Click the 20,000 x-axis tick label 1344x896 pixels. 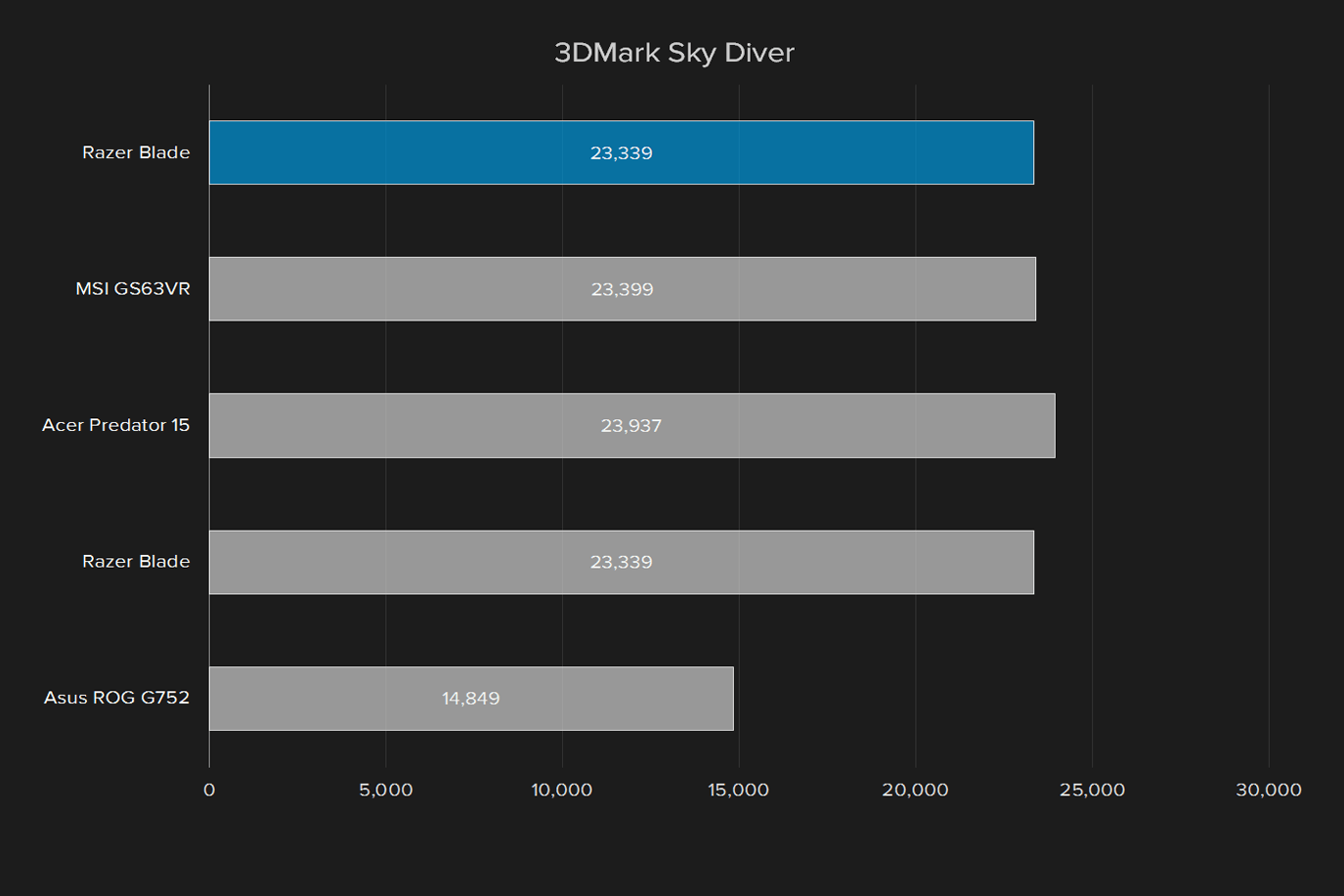(x=916, y=789)
